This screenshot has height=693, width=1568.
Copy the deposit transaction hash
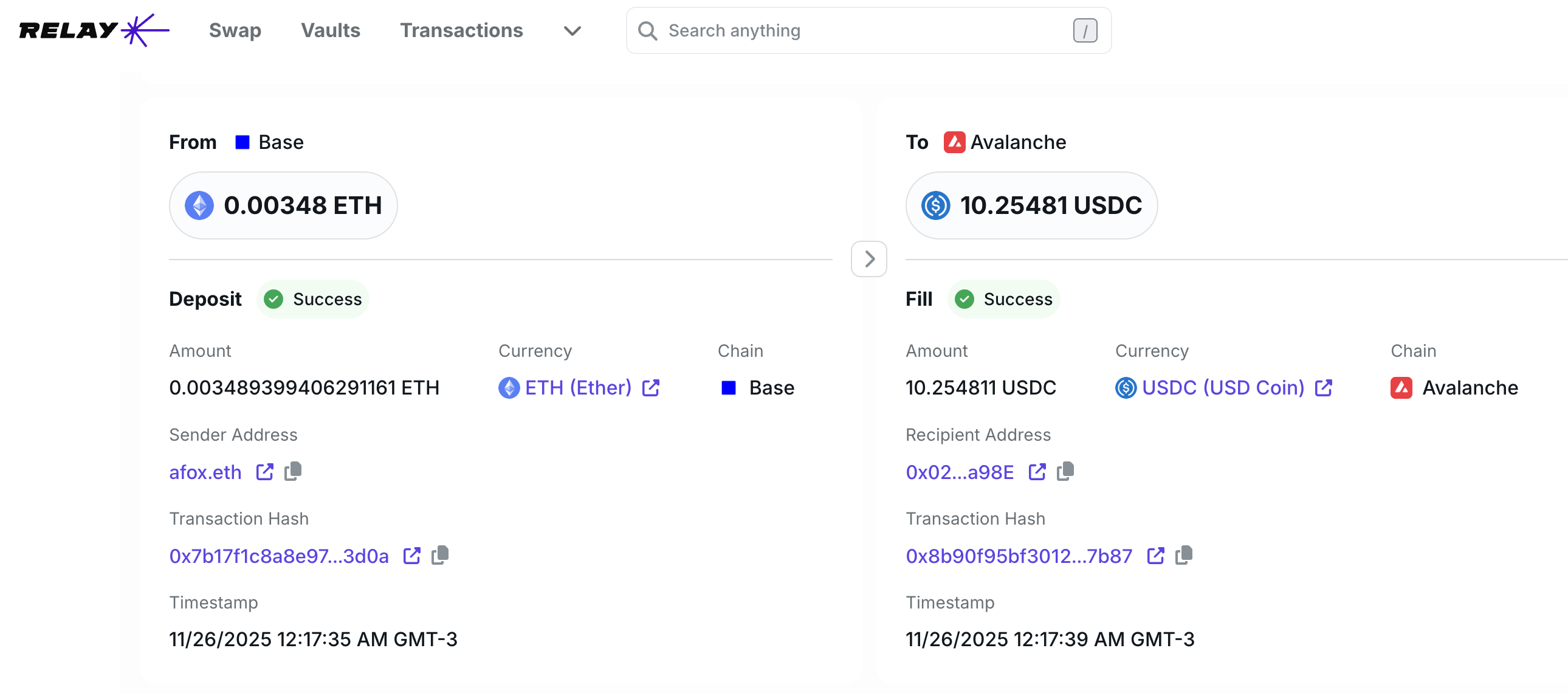tap(440, 556)
